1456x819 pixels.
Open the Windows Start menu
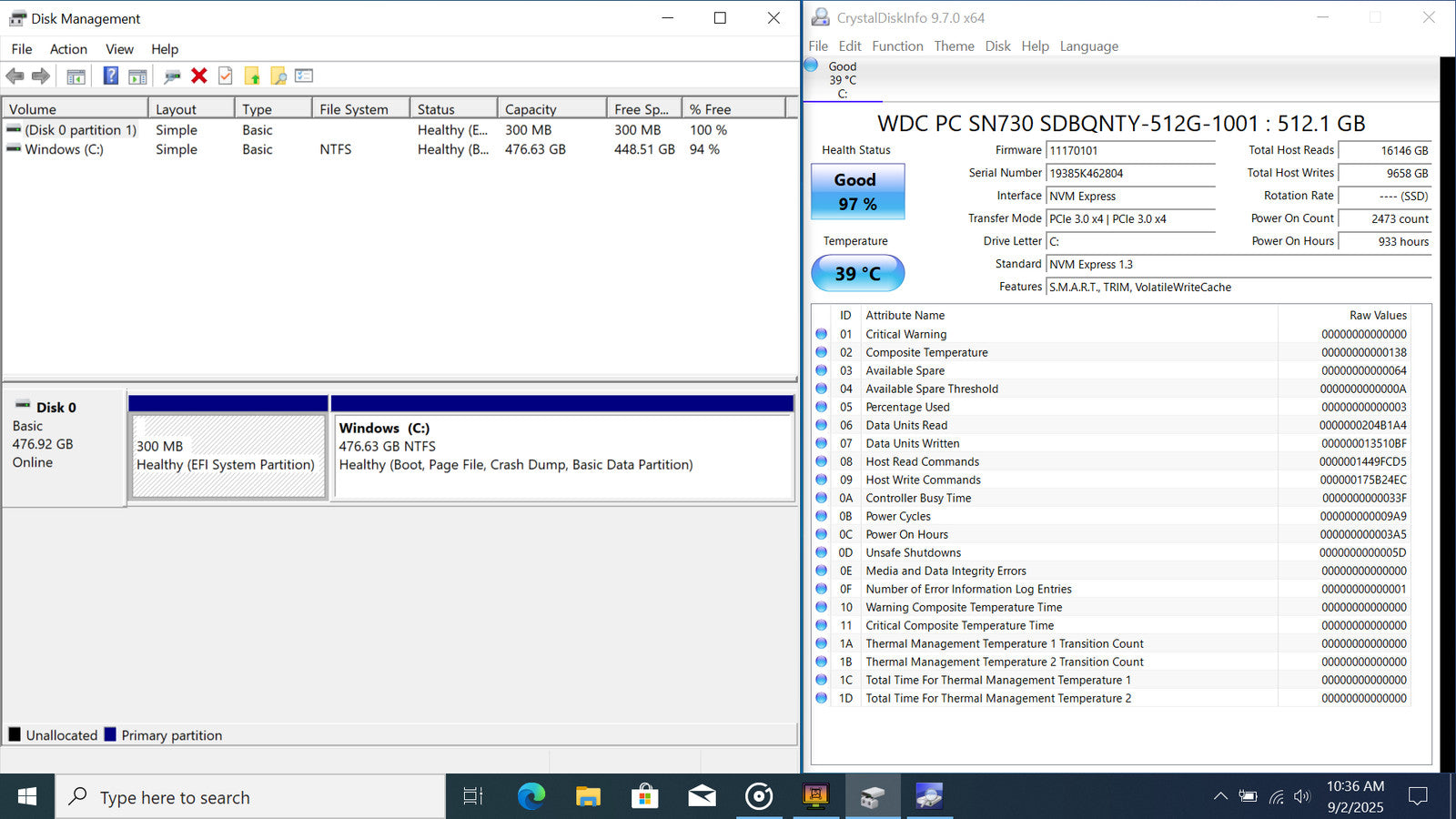click(27, 797)
